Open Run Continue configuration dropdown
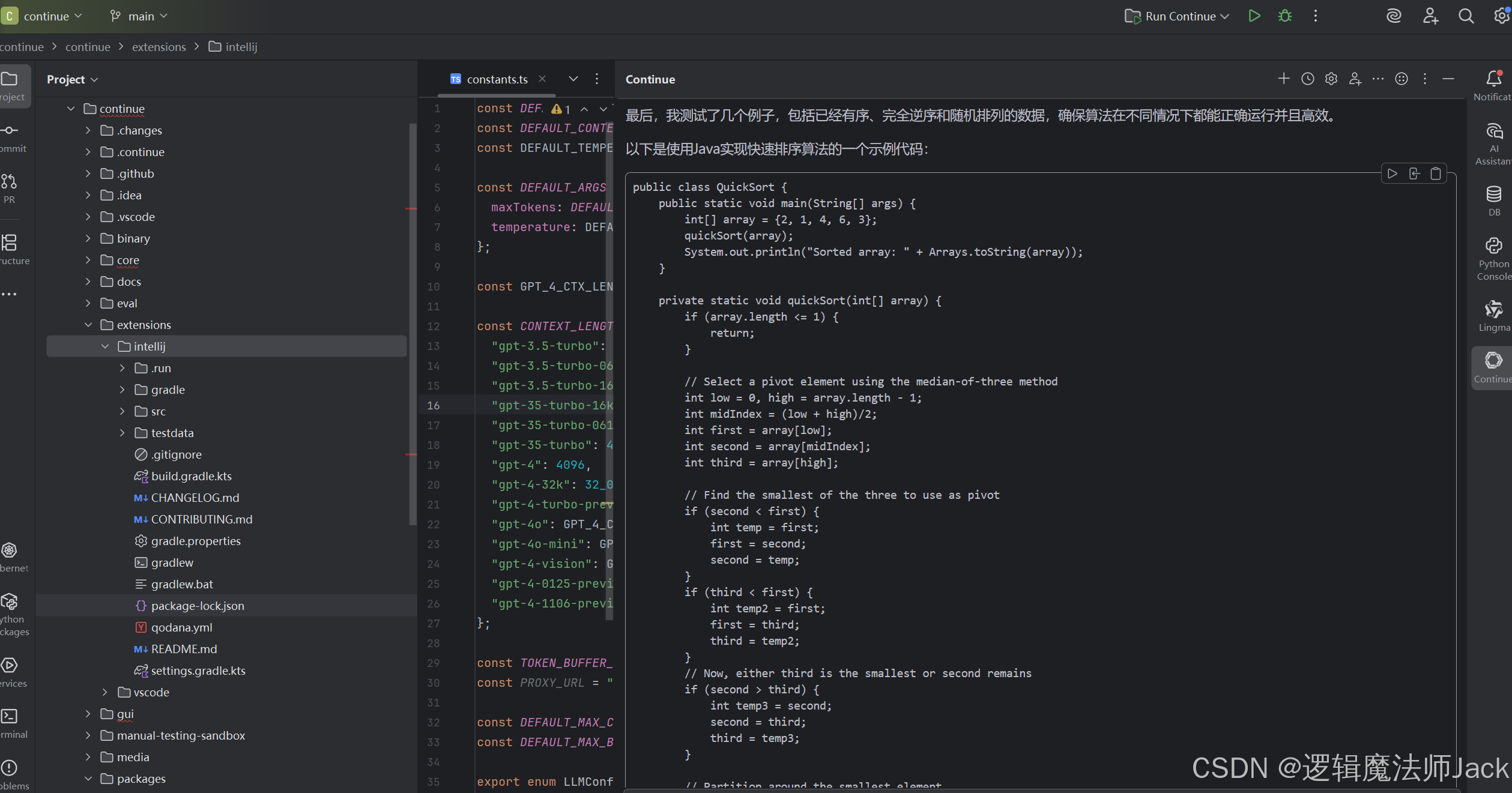This screenshot has height=793, width=1512. coord(1177,16)
